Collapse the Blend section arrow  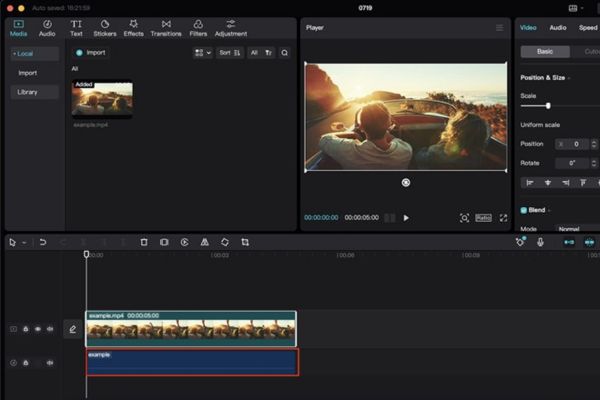click(x=549, y=211)
